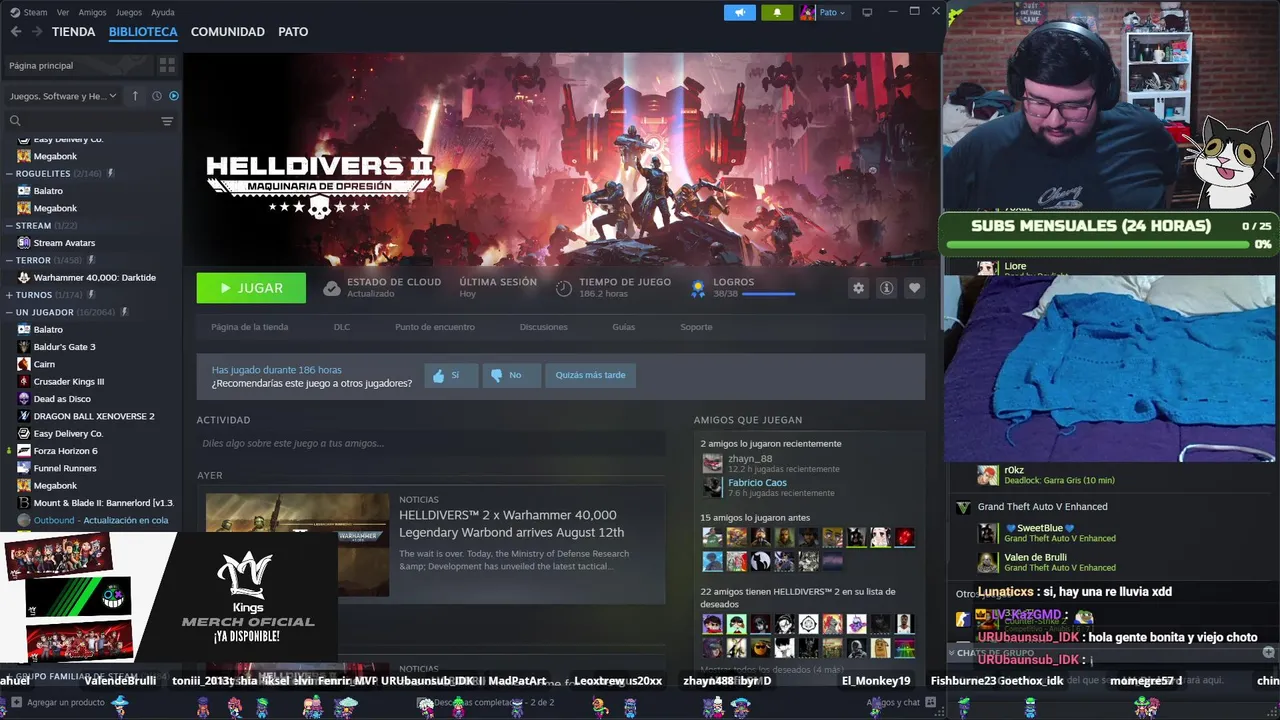Open the Guías link
This screenshot has width=1280, height=720.
pyautogui.click(x=624, y=327)
